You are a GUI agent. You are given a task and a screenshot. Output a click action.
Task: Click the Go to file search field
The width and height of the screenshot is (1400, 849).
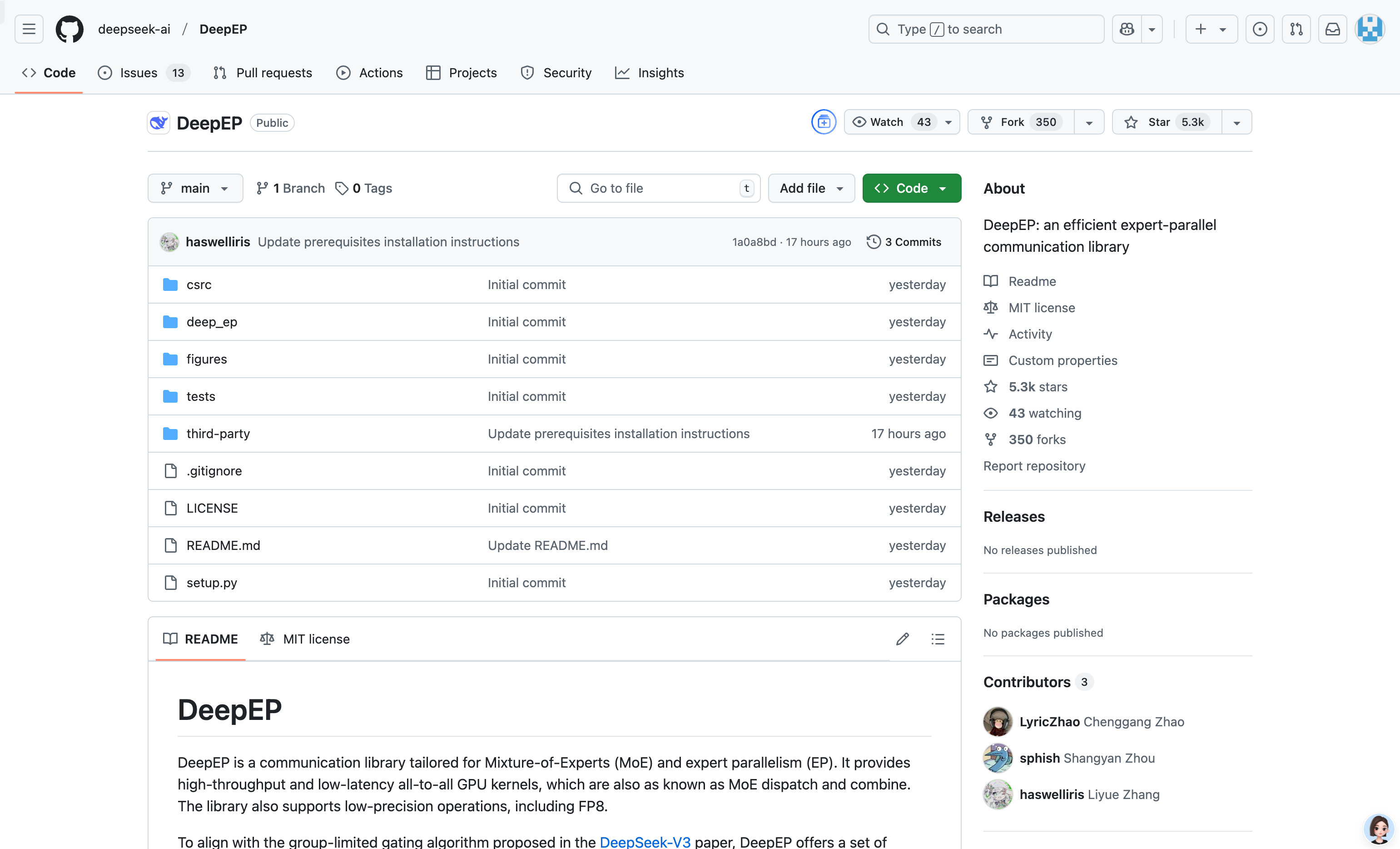pos(659,188)
